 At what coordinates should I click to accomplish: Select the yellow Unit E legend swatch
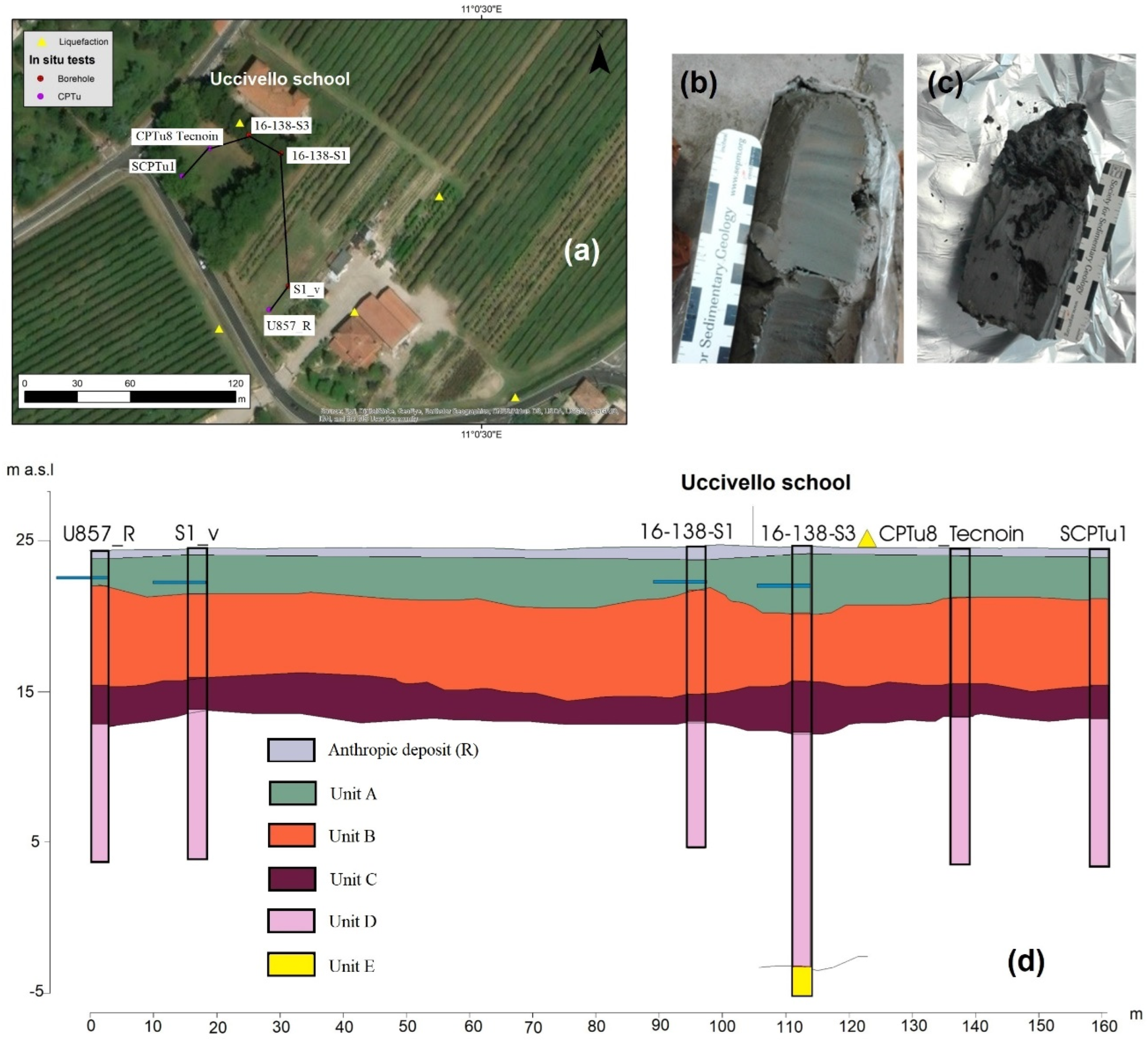291,965
